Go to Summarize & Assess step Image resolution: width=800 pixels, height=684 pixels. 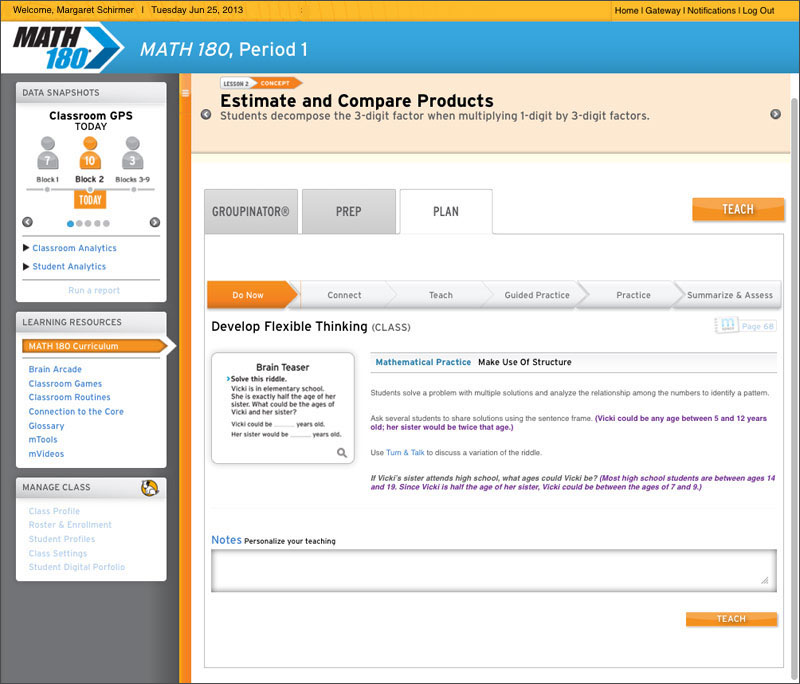(x=730, y=295)
